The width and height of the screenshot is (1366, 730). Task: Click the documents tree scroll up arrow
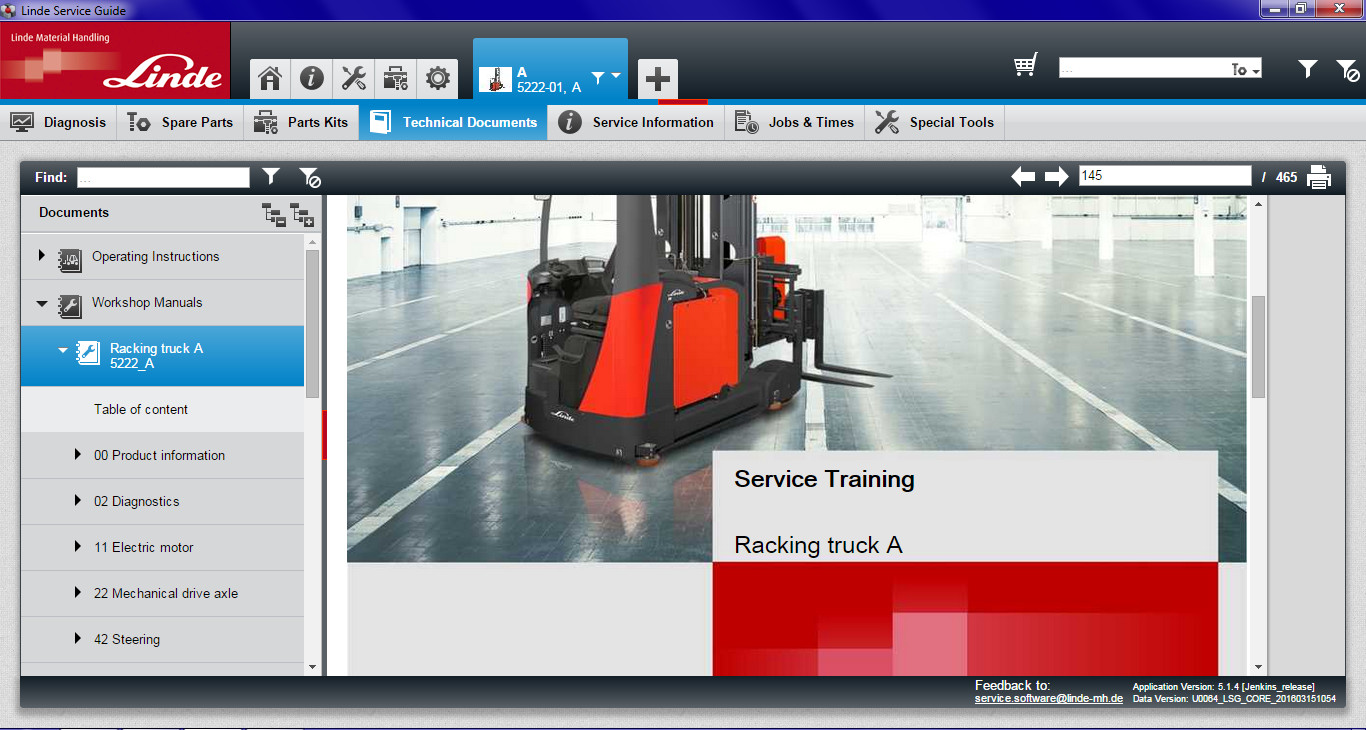312,241
